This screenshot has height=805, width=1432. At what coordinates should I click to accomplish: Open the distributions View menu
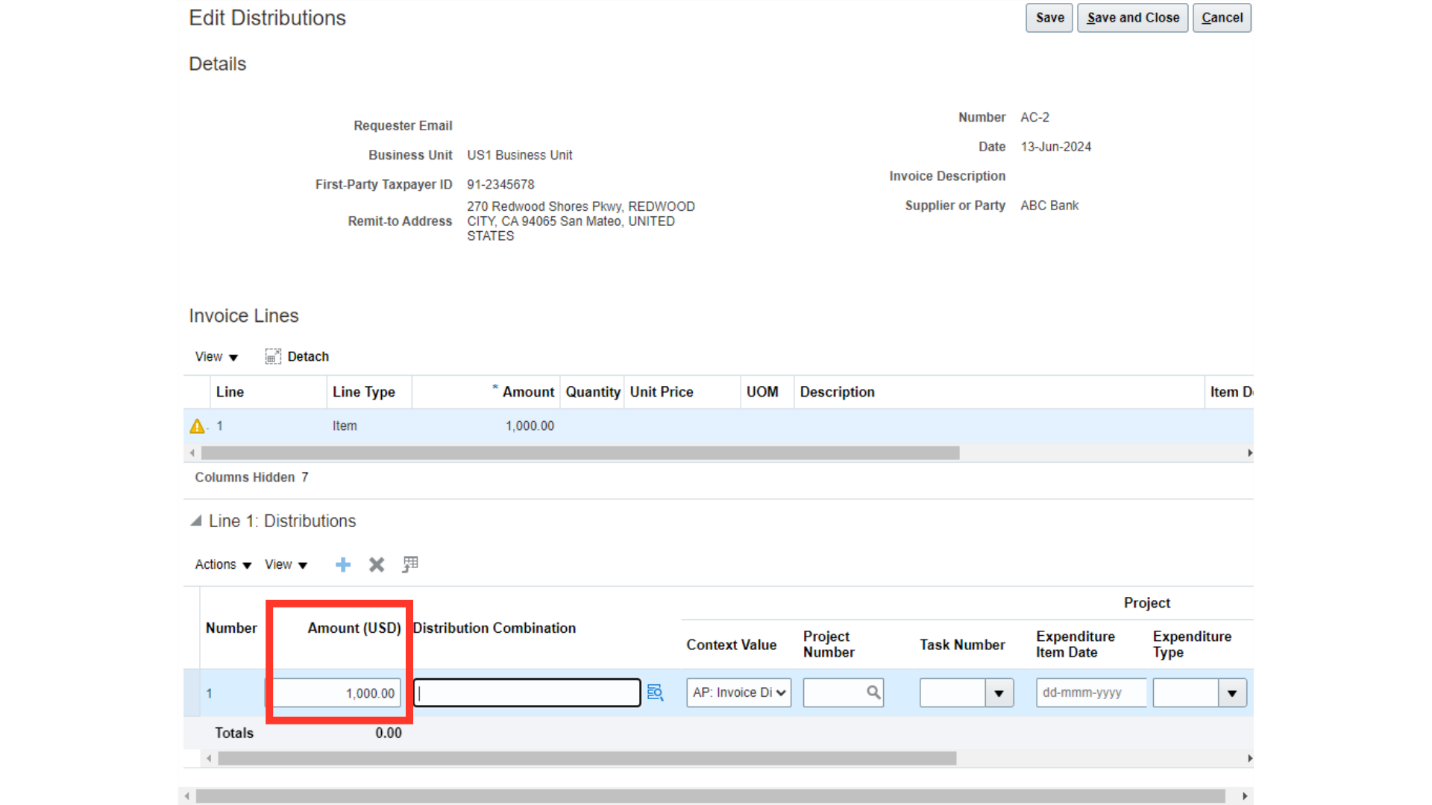point(286,565)
